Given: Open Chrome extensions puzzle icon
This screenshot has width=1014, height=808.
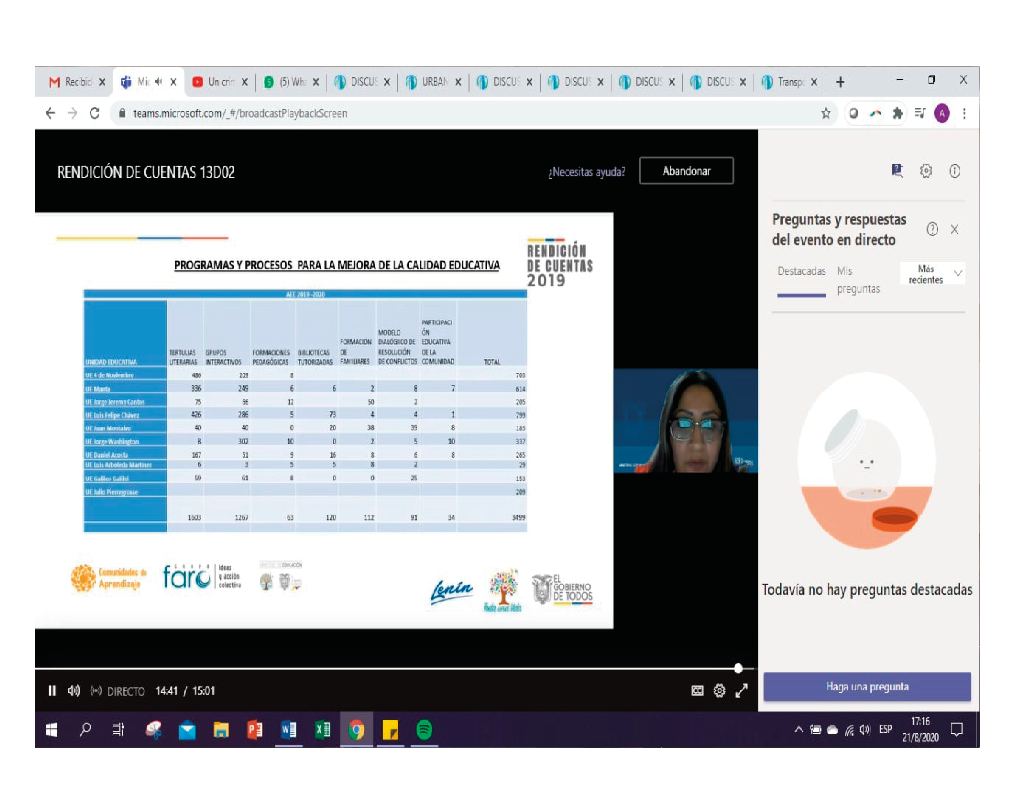Looking at the screenshot, I should tap(898, 113).
